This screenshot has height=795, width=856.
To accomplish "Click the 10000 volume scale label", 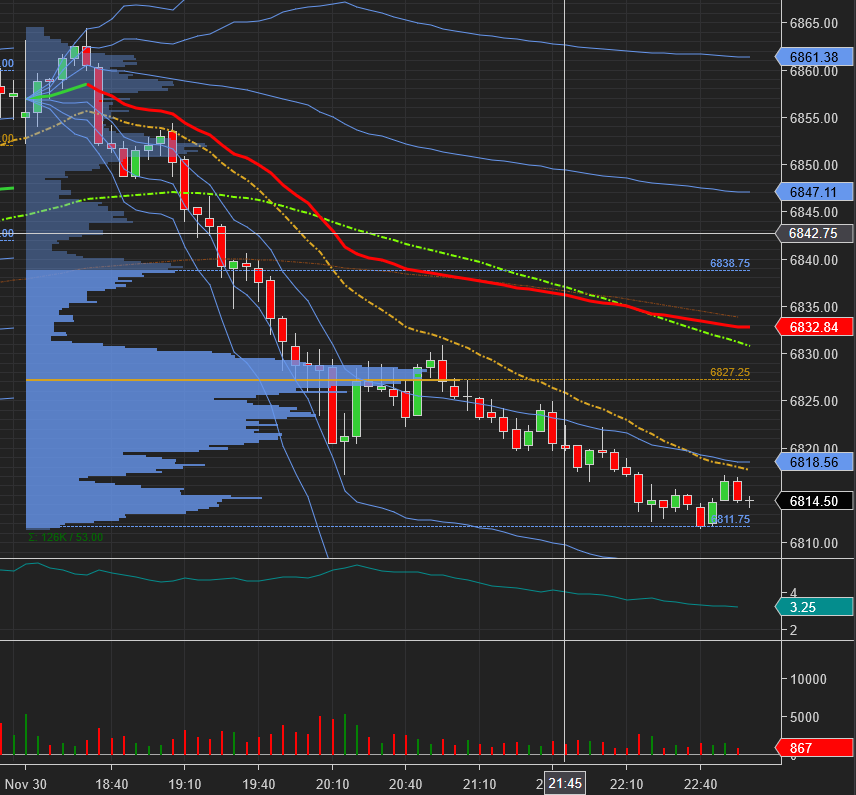I will coord(807,679).
